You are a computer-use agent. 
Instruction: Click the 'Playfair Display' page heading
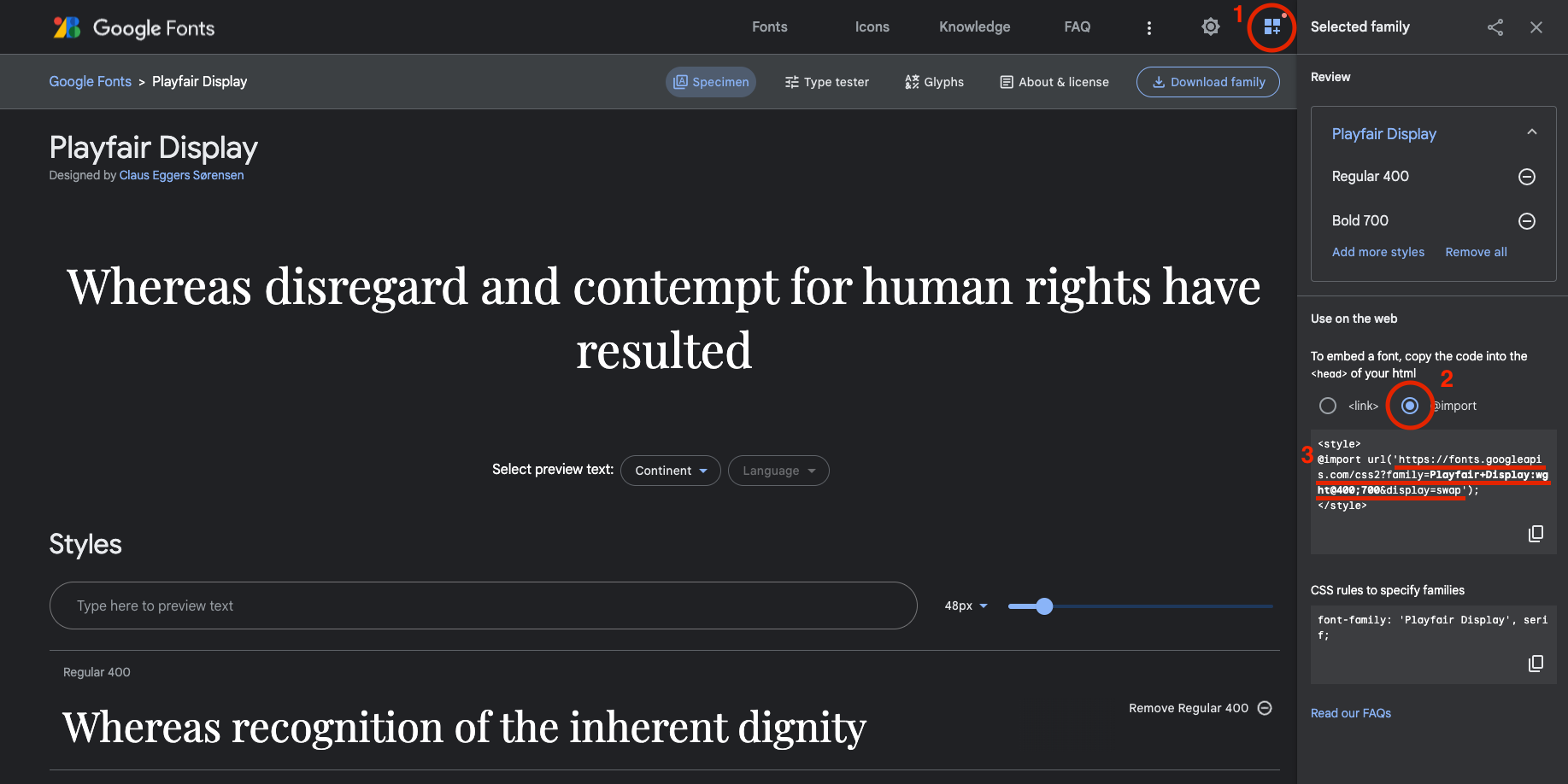154,148
